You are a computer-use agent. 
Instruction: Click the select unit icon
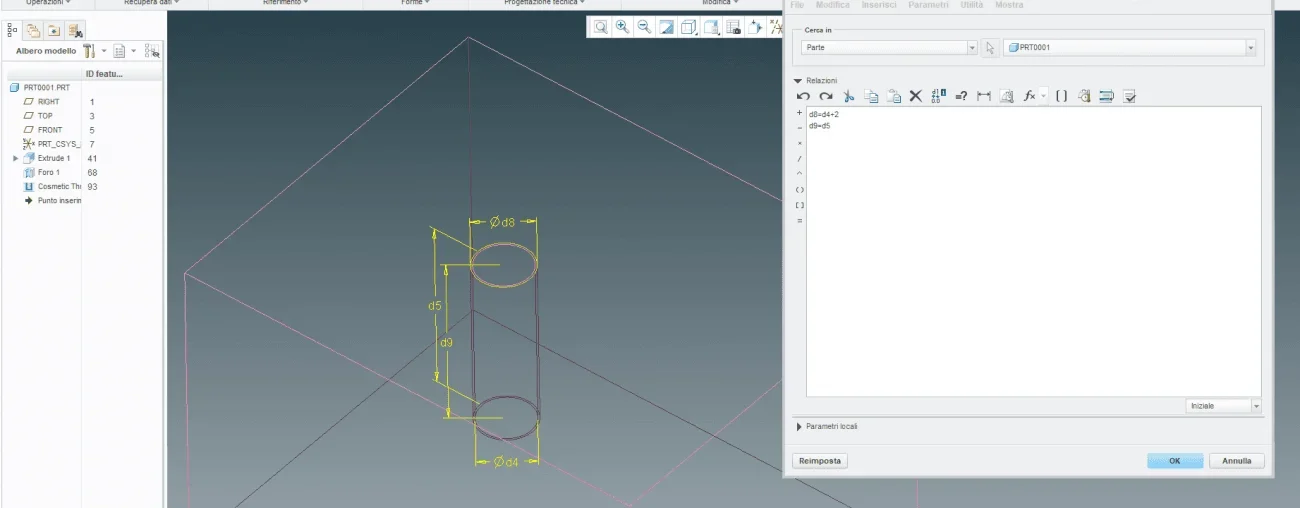(1084, 96)
